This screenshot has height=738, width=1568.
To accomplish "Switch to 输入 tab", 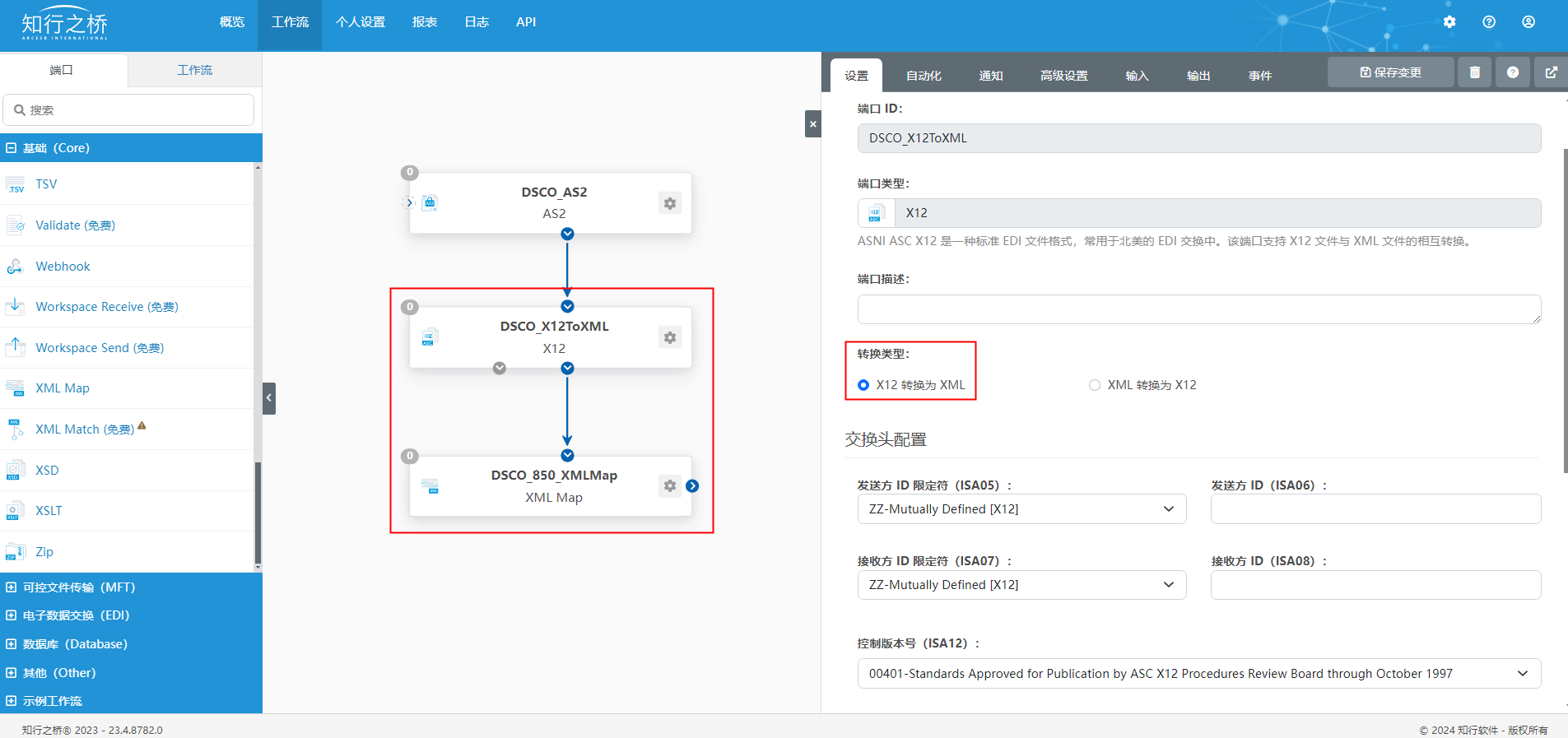I will pos(1137,76).
